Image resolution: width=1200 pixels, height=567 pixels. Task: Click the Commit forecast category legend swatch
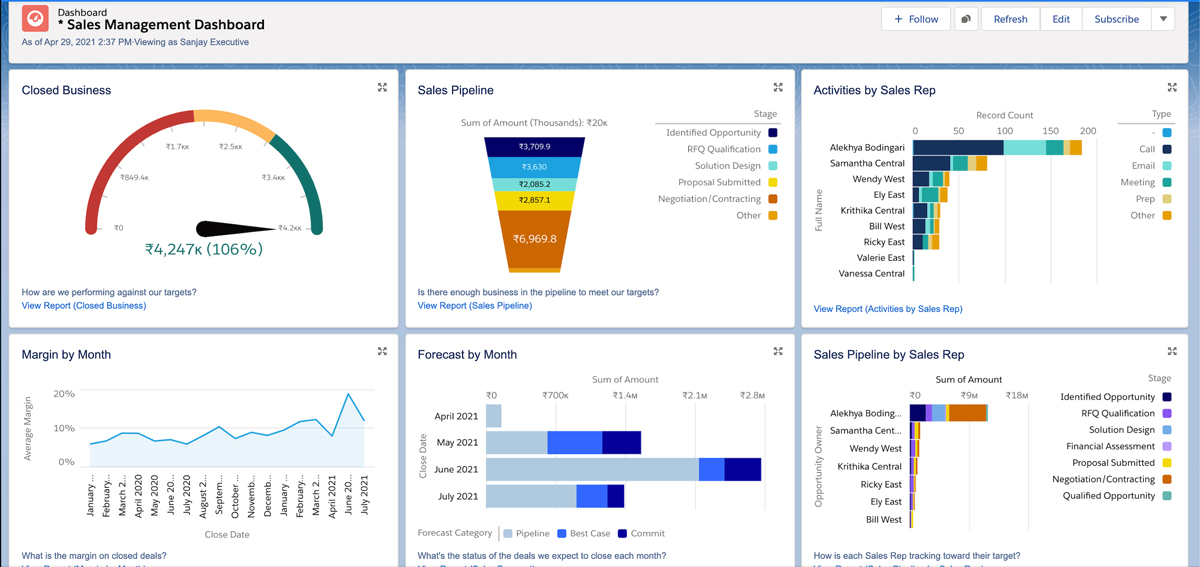pyautogui.click(x=622, y=534)
